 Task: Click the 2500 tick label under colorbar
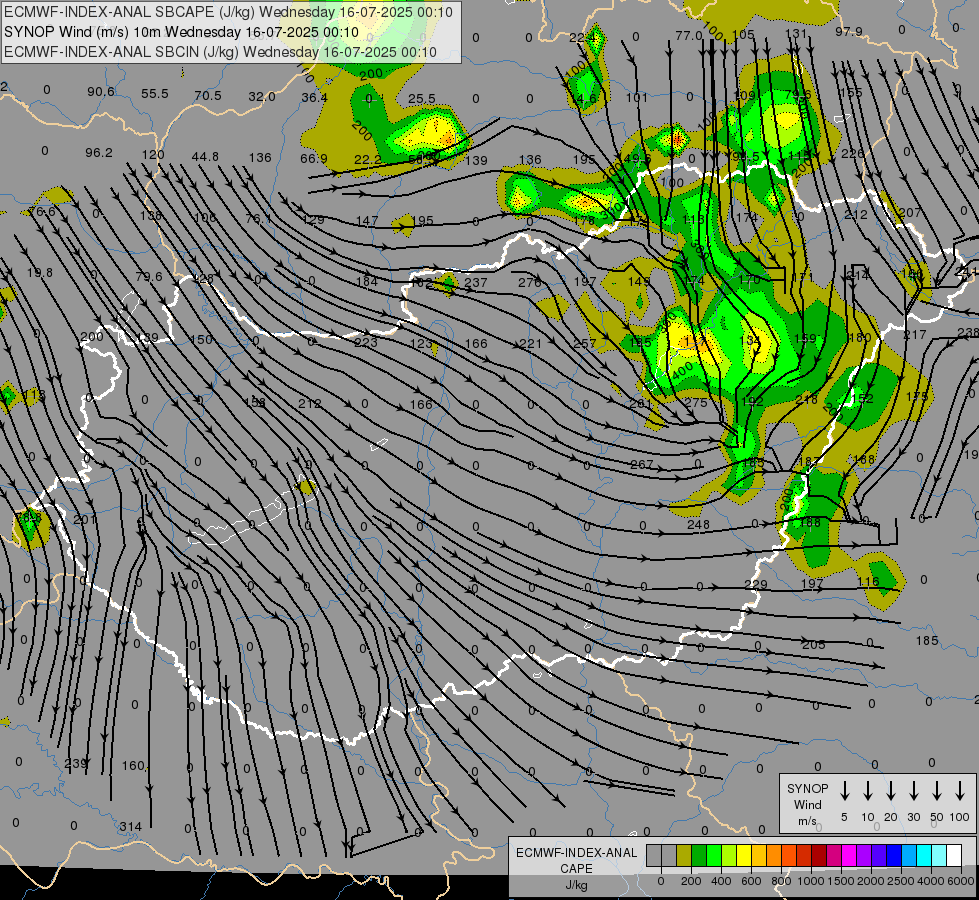pyautogui.click(x=901, y=881)
